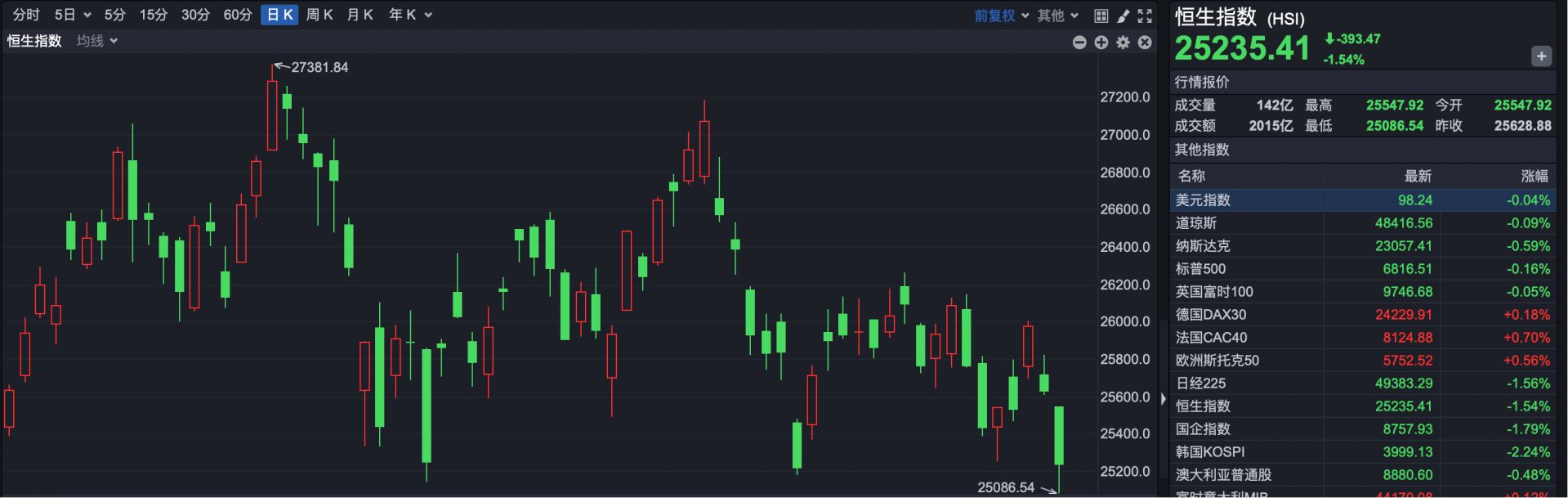This screenshot has width=1568, height=498.
Task: Open chart settings gear icon
Action: [1123, 42]
